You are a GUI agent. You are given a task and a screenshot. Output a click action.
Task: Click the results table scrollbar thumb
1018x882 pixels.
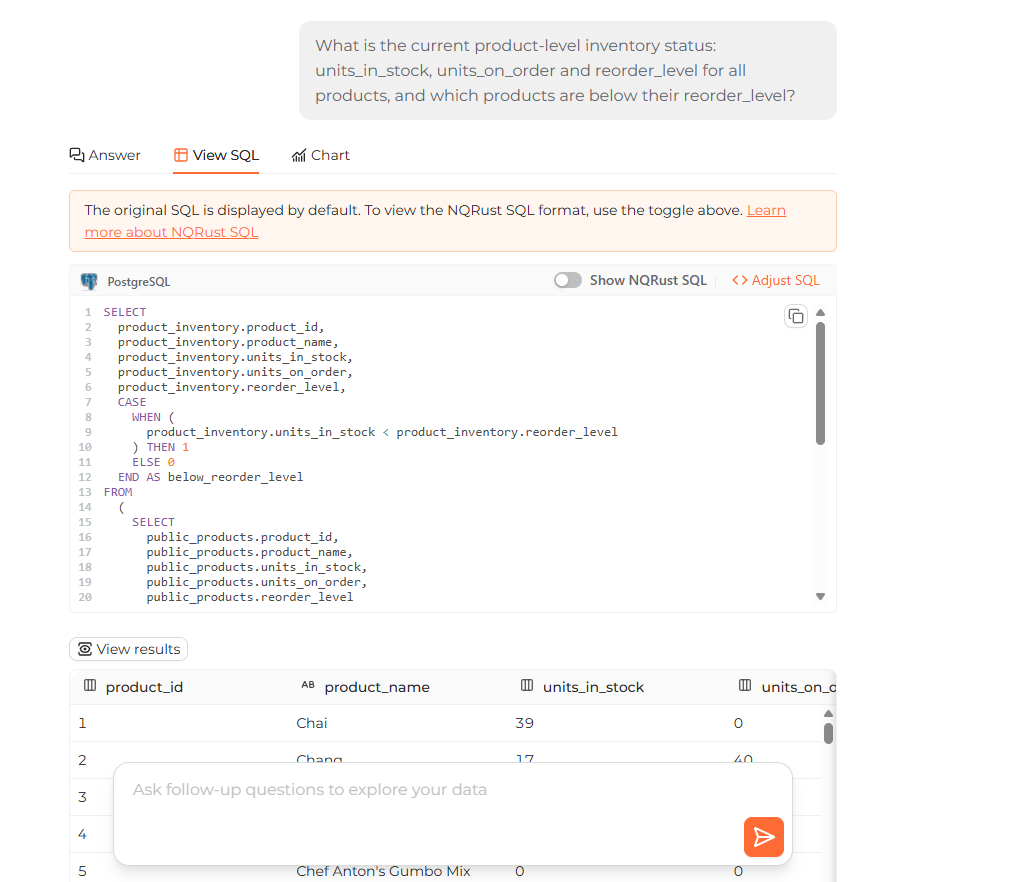point(828,733)
